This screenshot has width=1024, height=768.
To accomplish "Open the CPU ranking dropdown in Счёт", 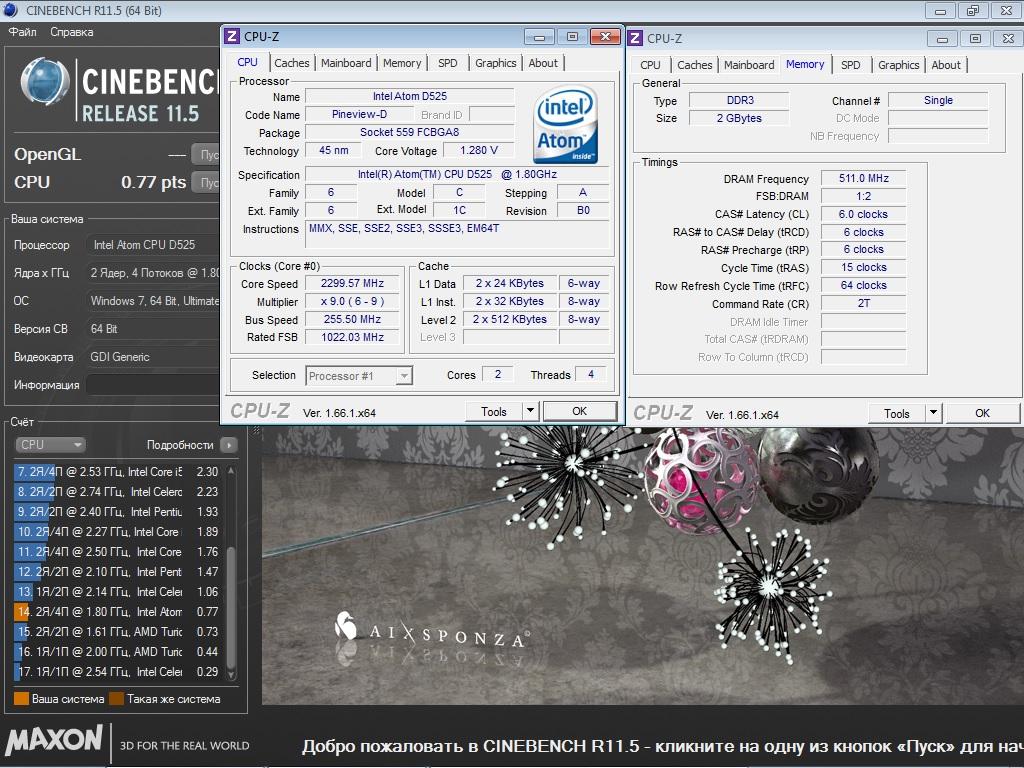I will point(50,445).
